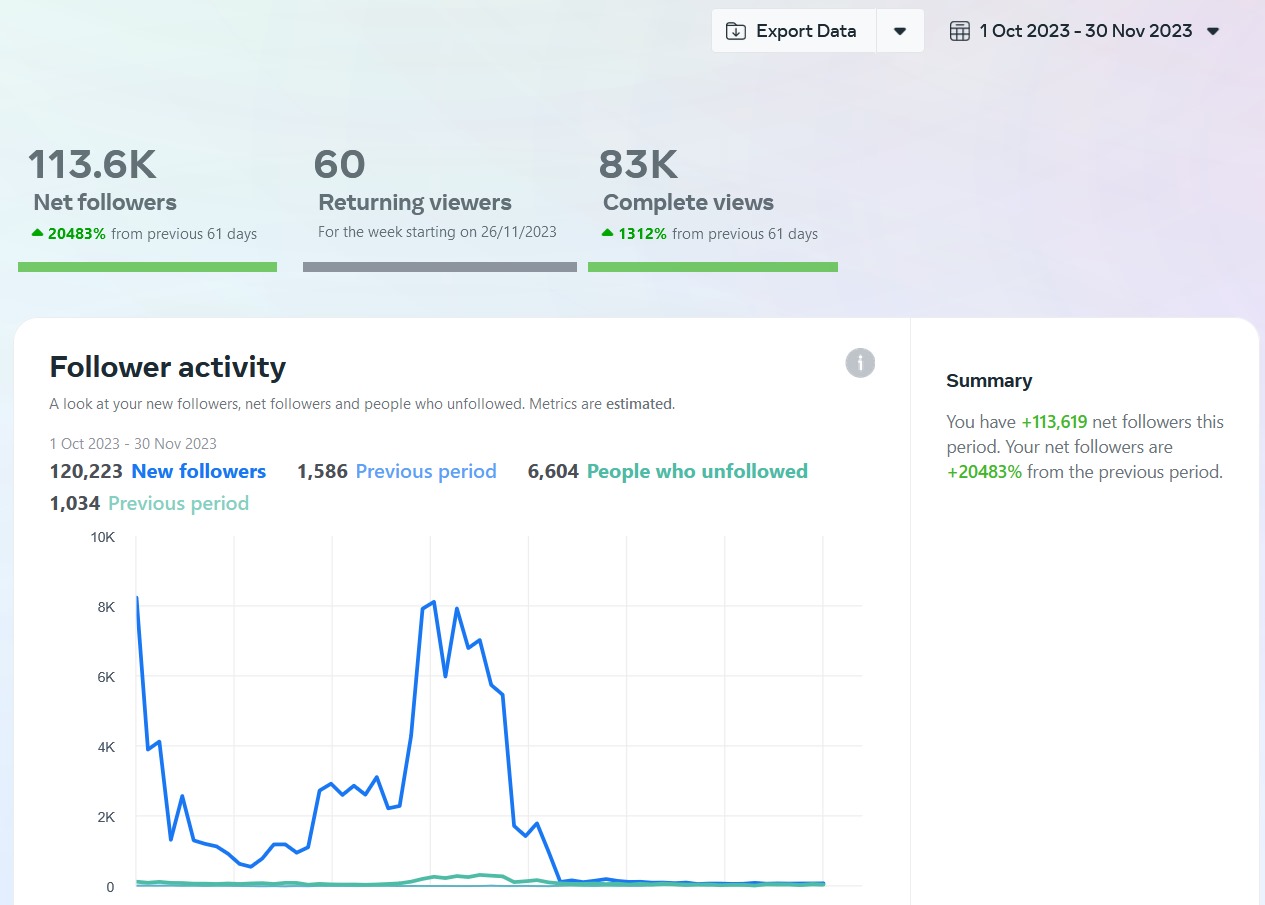Click the calendar icon beside date range

click(959, 31)
